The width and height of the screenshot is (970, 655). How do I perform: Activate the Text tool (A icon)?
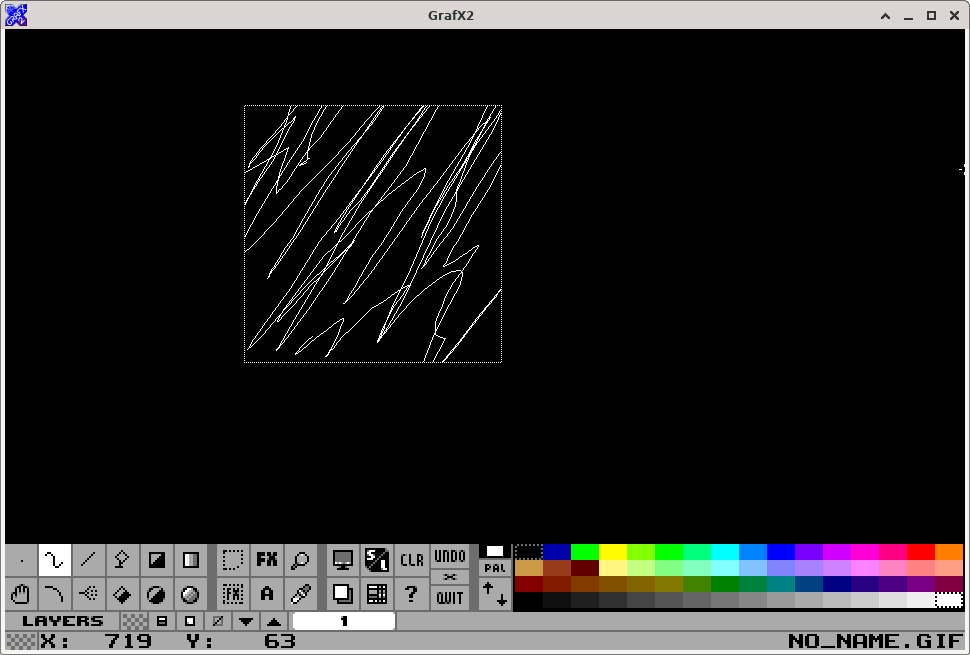pyautogui.click(x=267, y=594)
